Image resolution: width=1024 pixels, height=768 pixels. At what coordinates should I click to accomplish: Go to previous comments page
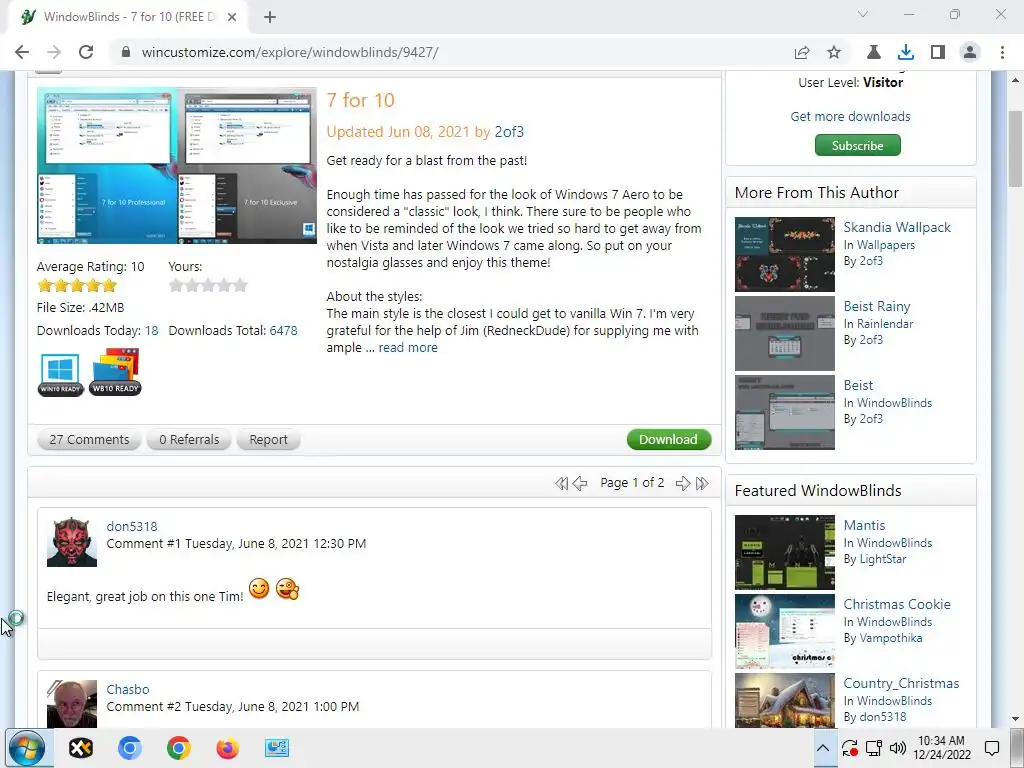click(580, 483)
